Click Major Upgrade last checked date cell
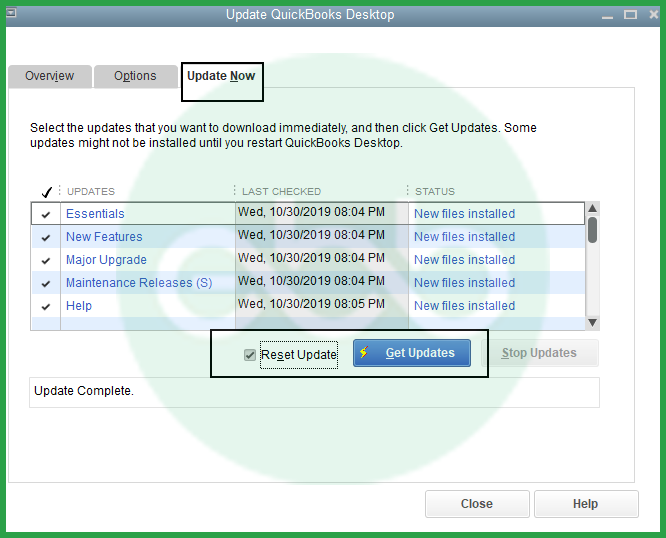 coord(311,258)
